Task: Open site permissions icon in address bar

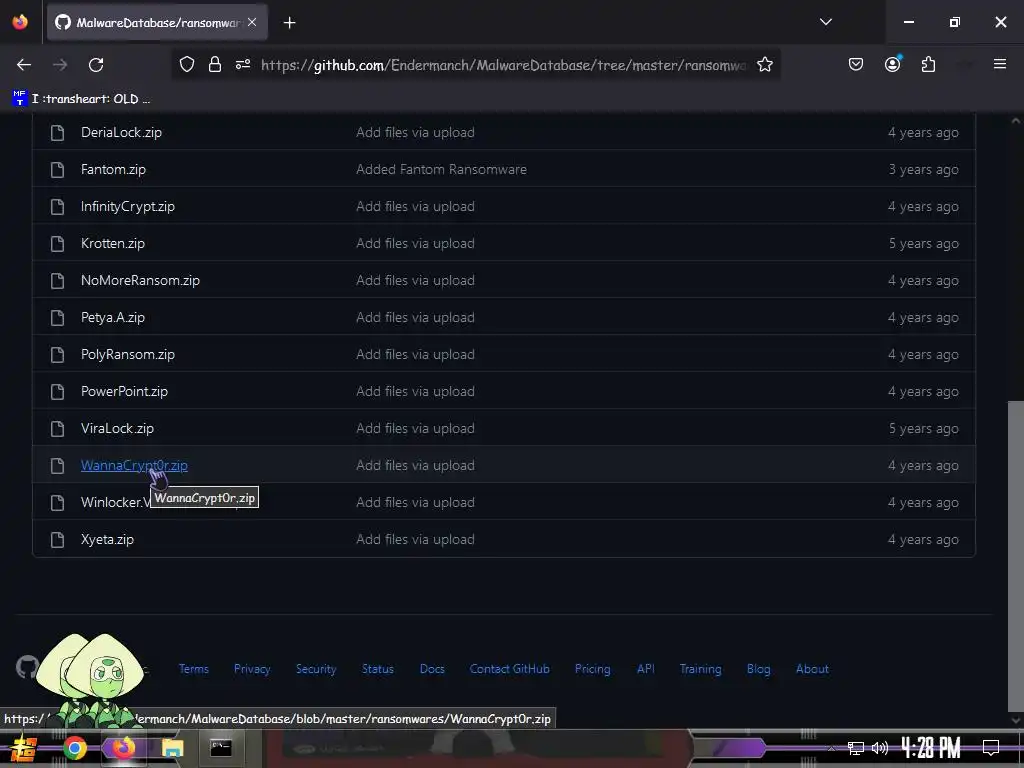Action: 243,65
